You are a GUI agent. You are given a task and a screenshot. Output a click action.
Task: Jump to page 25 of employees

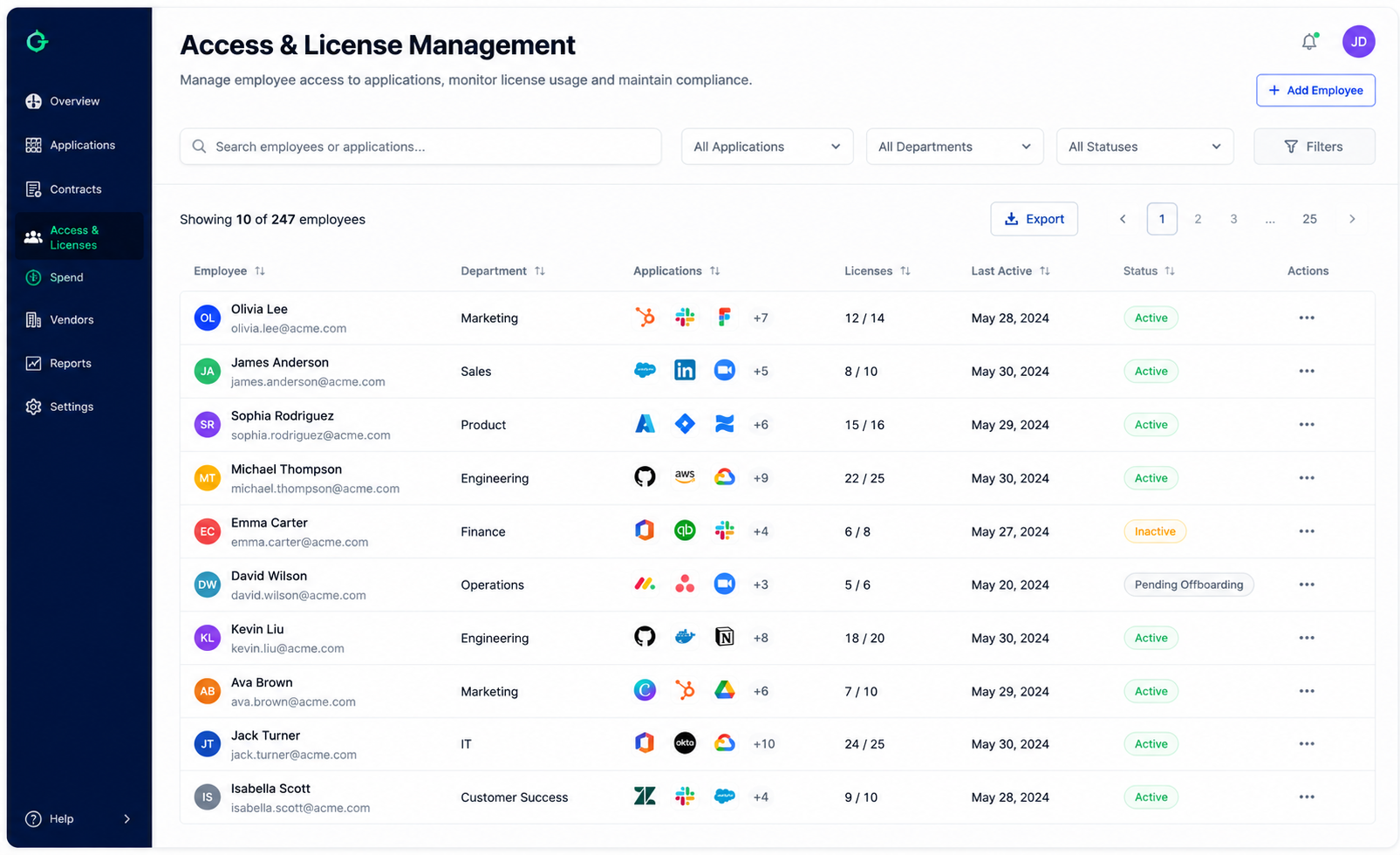(1309, 219)
